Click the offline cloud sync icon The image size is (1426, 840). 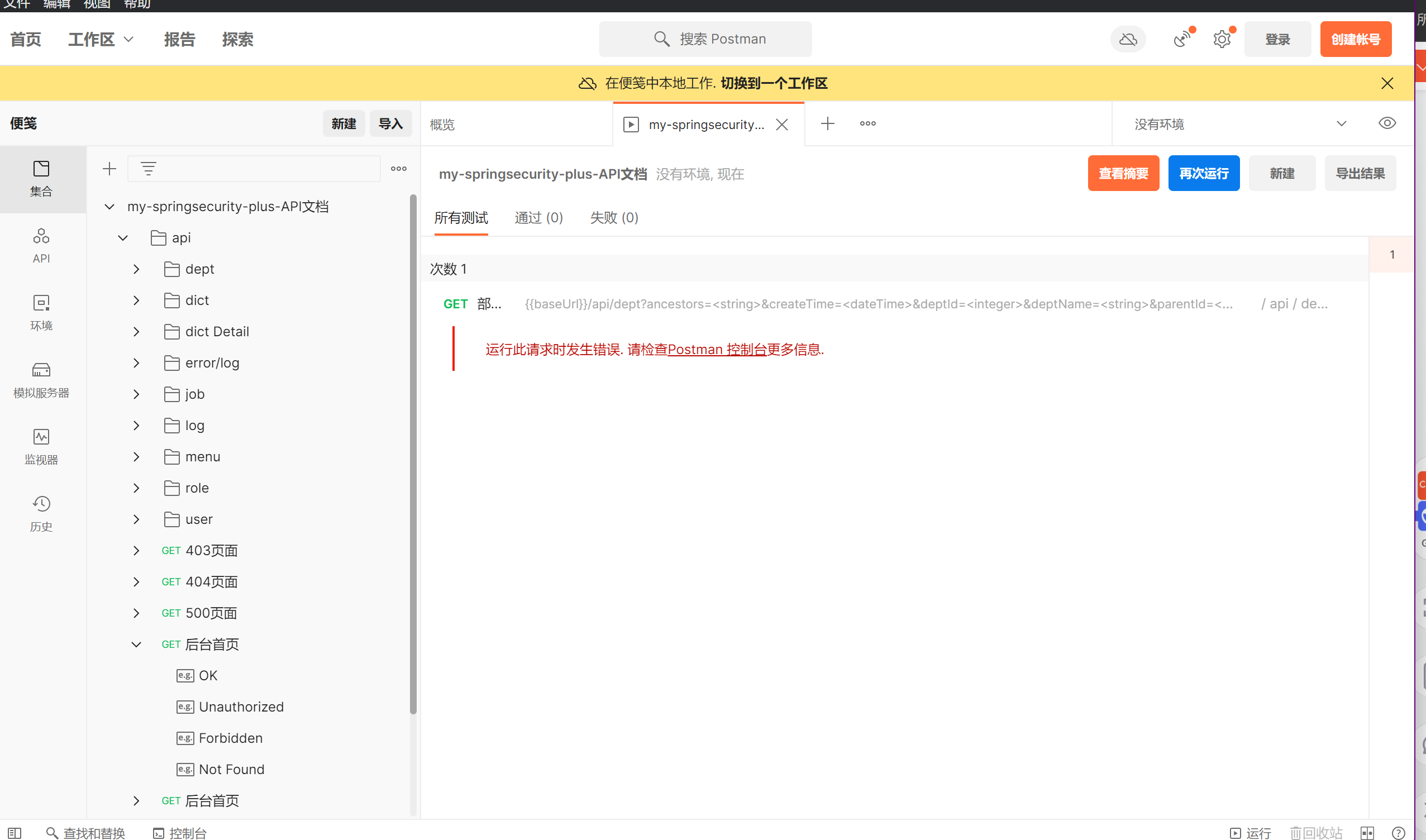[1128, 39]
